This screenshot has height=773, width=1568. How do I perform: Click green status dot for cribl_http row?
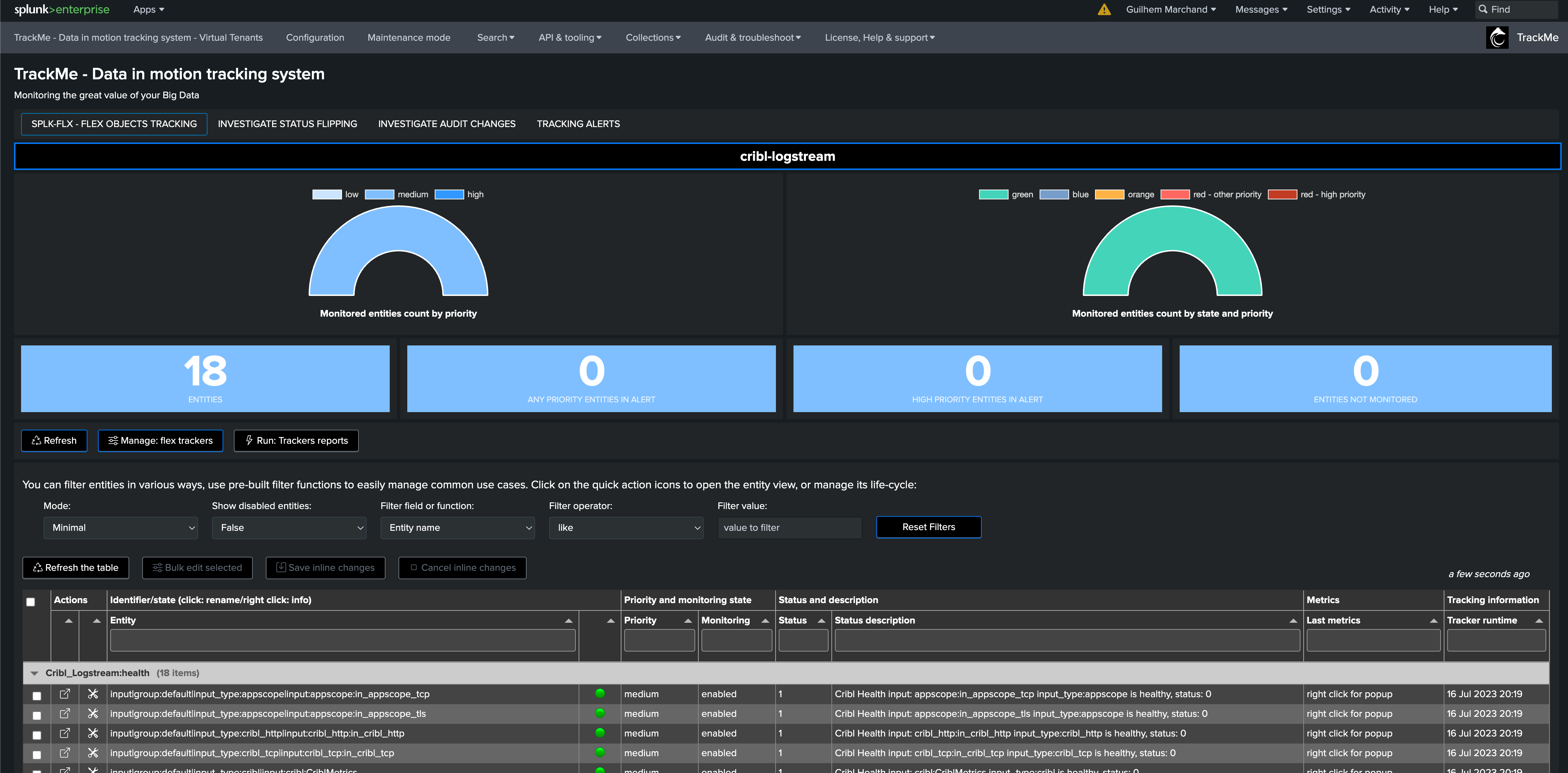(600, 732)
